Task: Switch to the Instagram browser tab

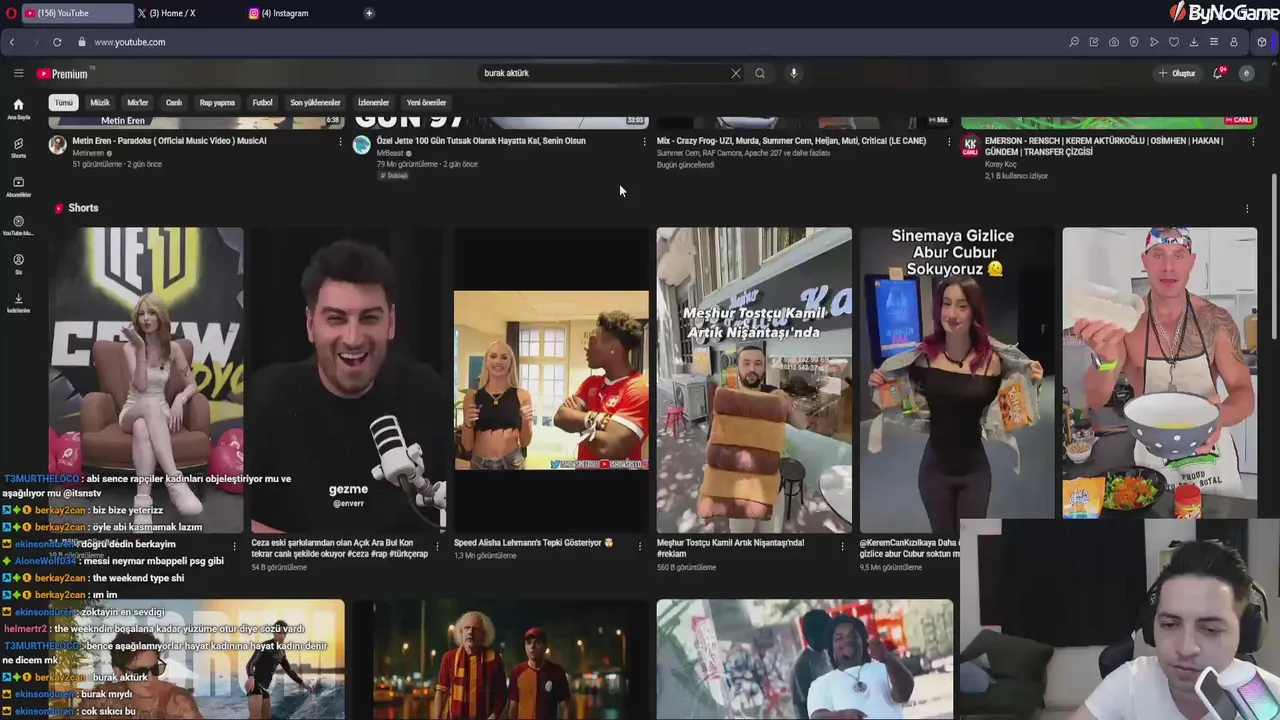Action: point(298,13)
